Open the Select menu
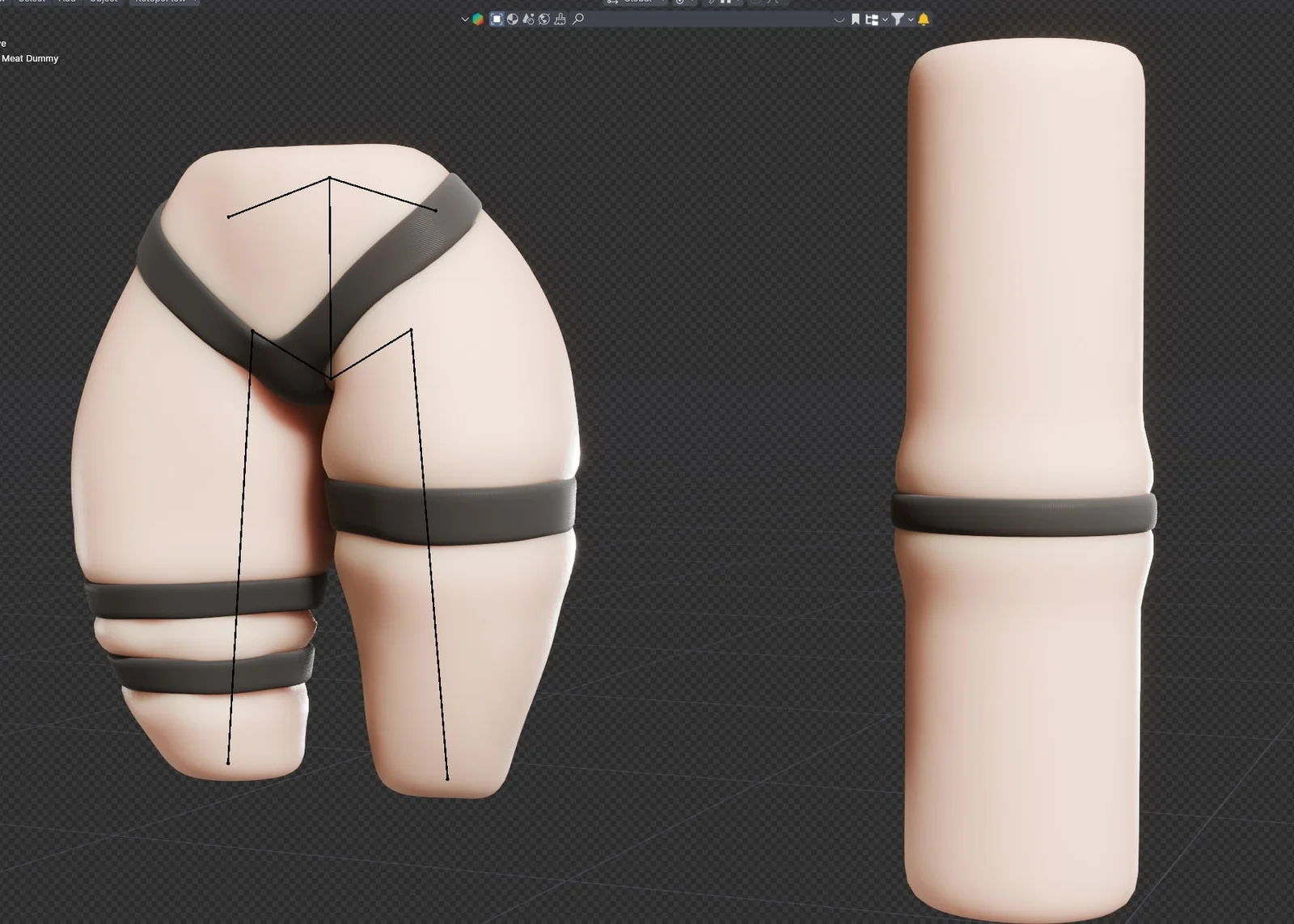The height and width of the screenshot is (924, 1294). tap(31, 2)
